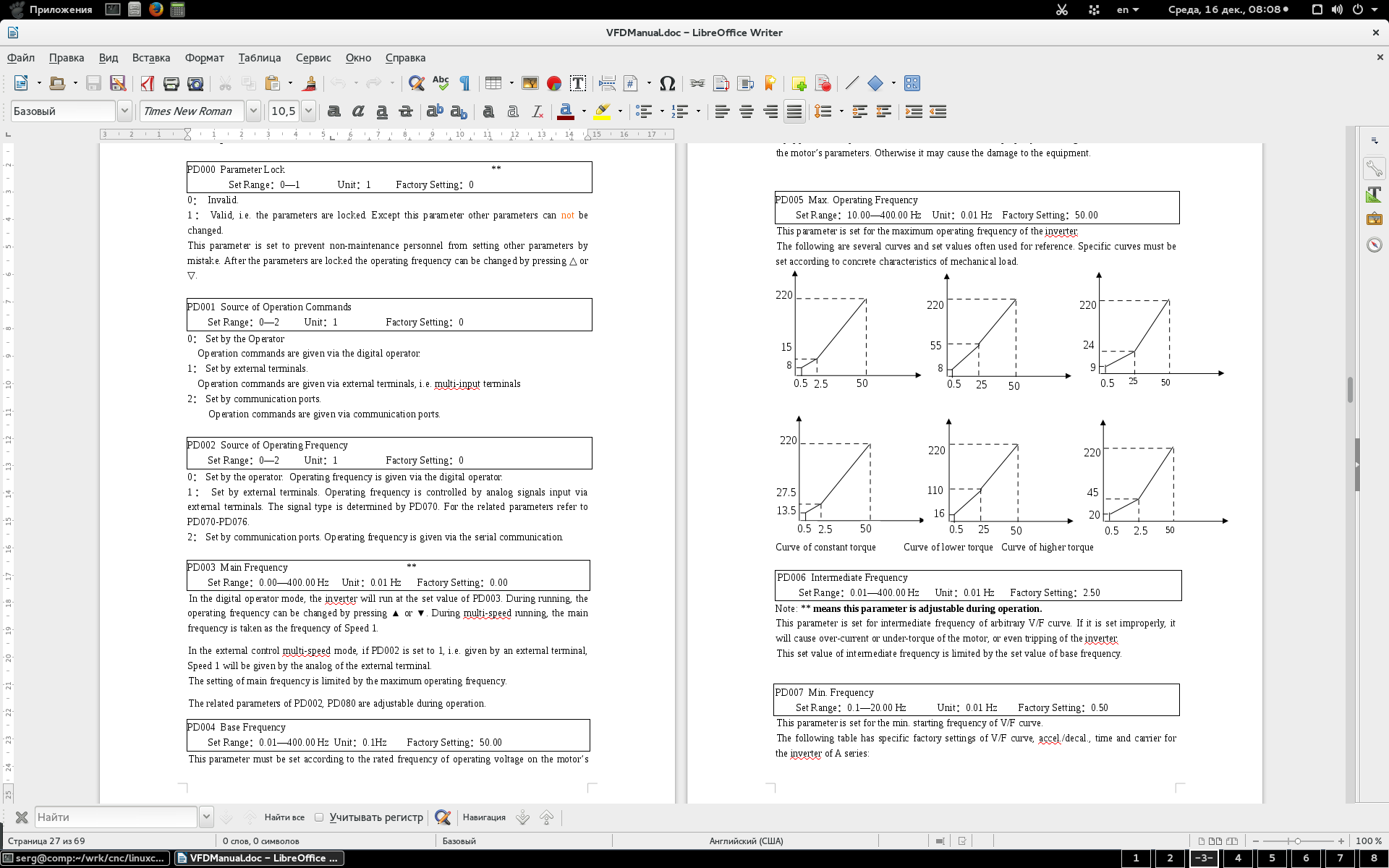1389x868 pixels.
Task: Open the Таблица menu
Action: pos(259,58)
